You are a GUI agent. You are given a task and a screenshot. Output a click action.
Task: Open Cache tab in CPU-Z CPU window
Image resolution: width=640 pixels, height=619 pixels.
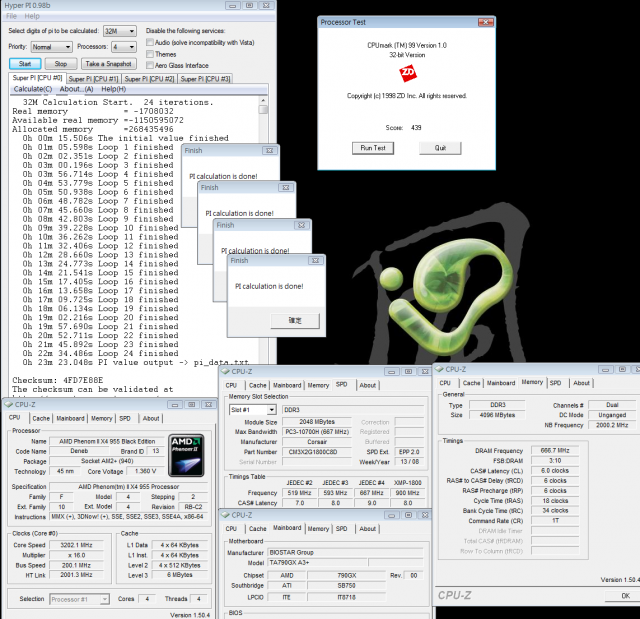[41, 418]
